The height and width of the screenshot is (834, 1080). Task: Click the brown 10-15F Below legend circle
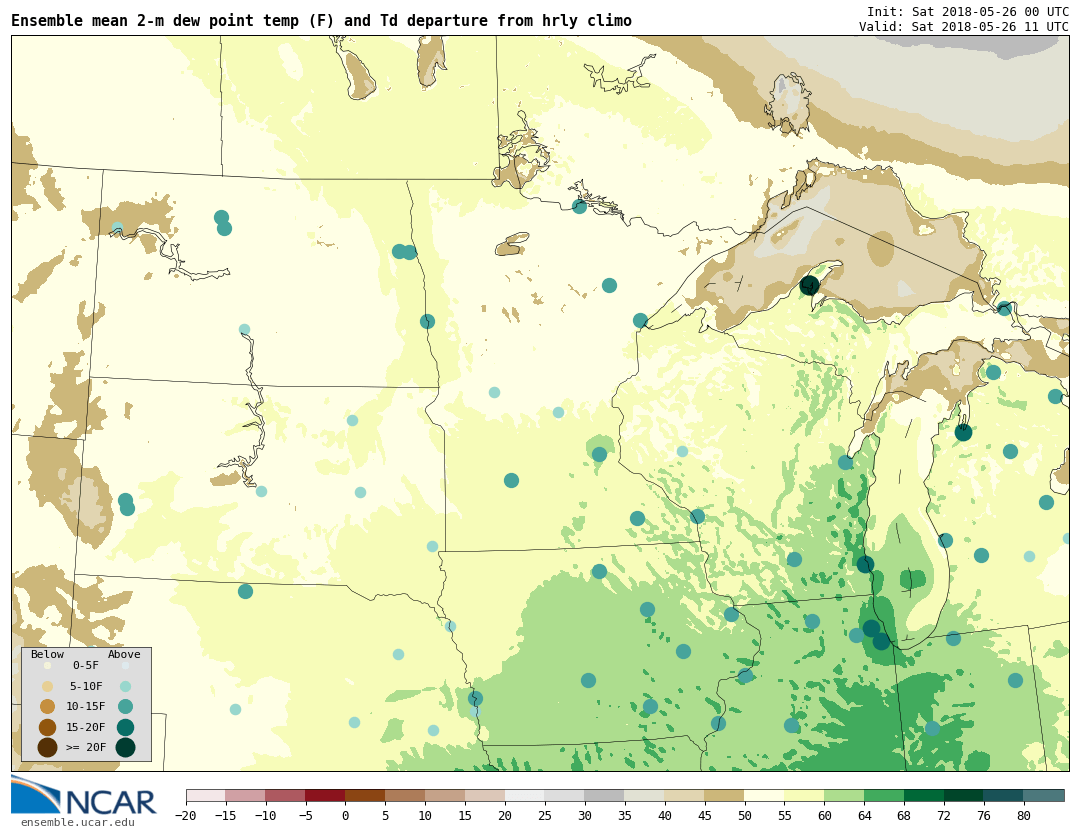48,707
